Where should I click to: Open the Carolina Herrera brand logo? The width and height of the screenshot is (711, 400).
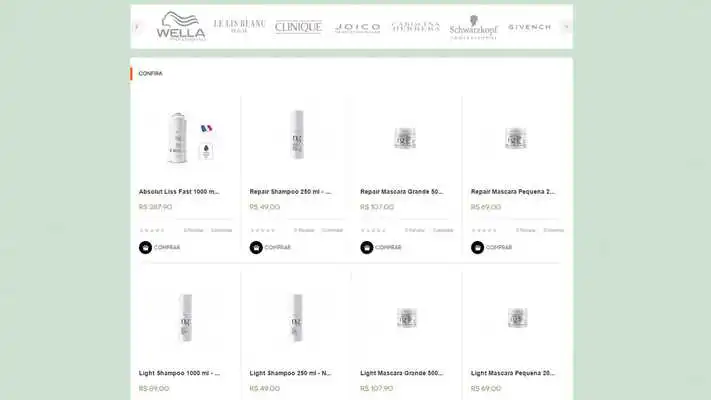point(416,27)
